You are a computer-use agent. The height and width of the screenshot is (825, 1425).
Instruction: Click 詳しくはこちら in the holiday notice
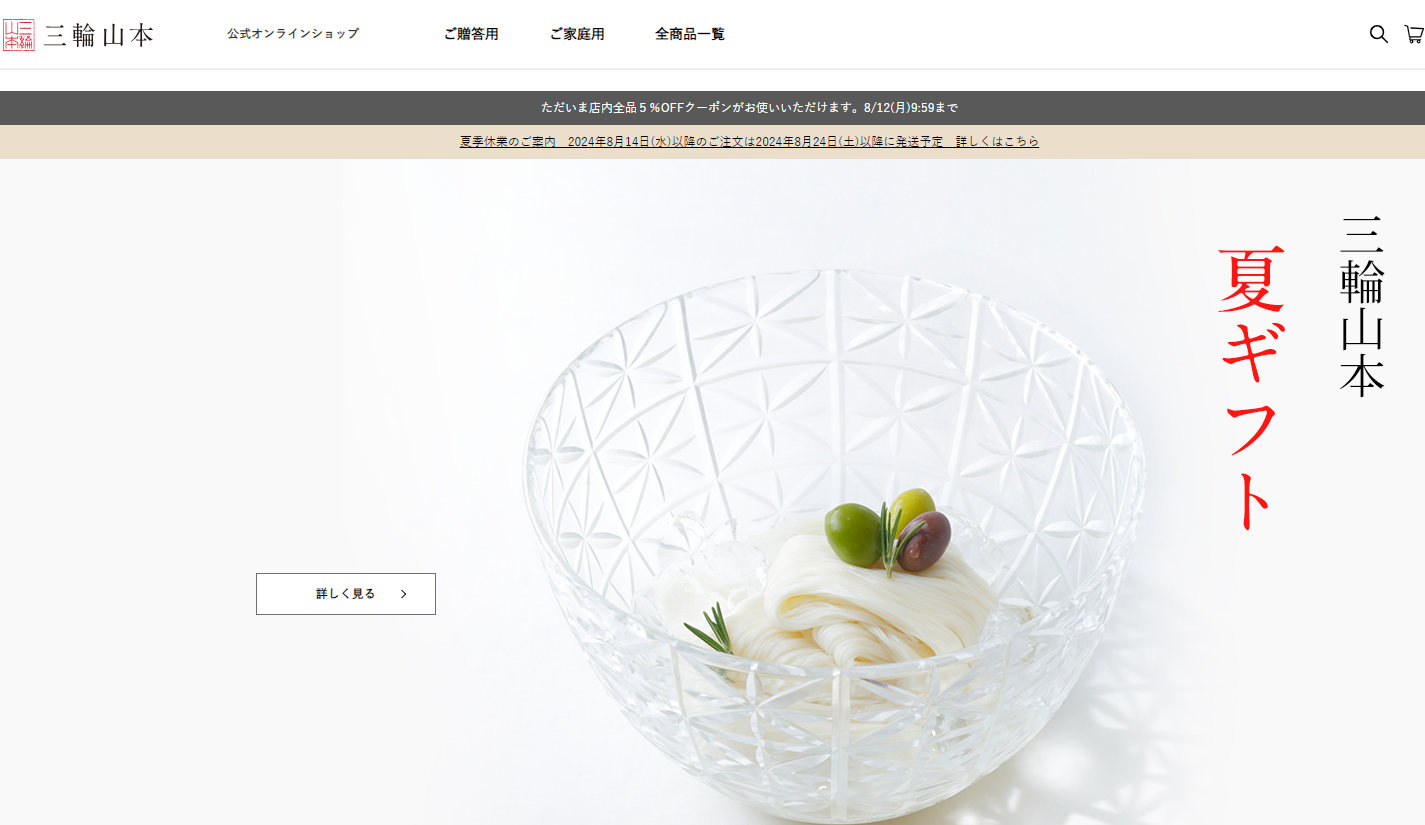(x=997, y=142)
